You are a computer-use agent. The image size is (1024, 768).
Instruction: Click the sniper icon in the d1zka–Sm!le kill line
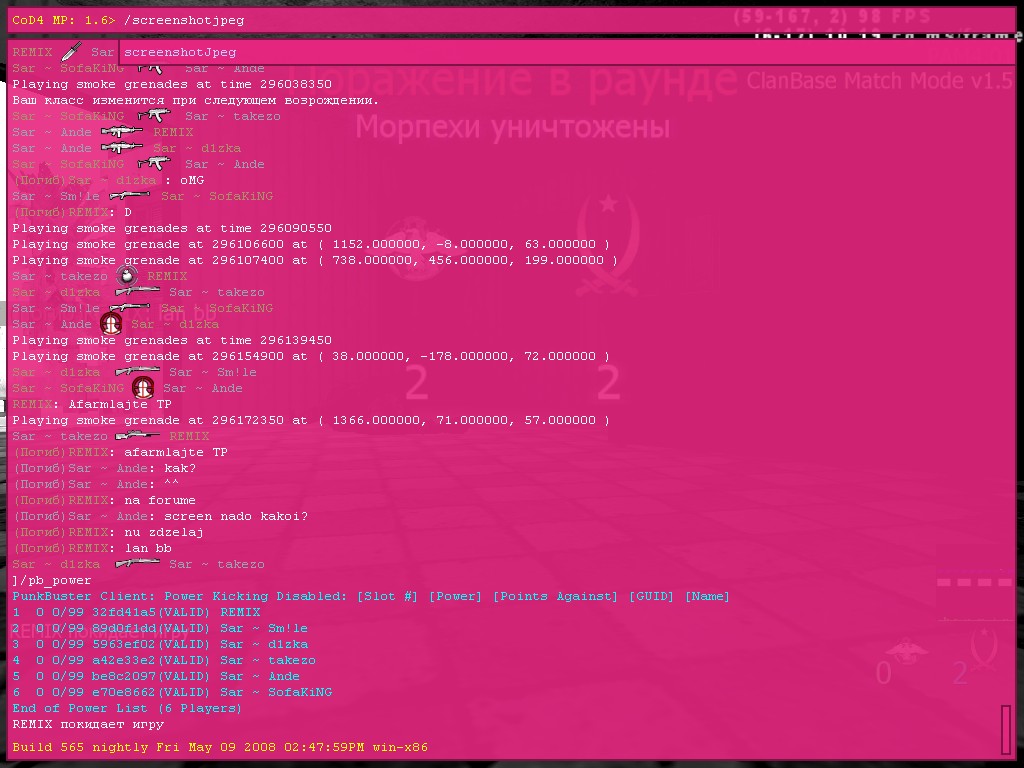point(137,372)
